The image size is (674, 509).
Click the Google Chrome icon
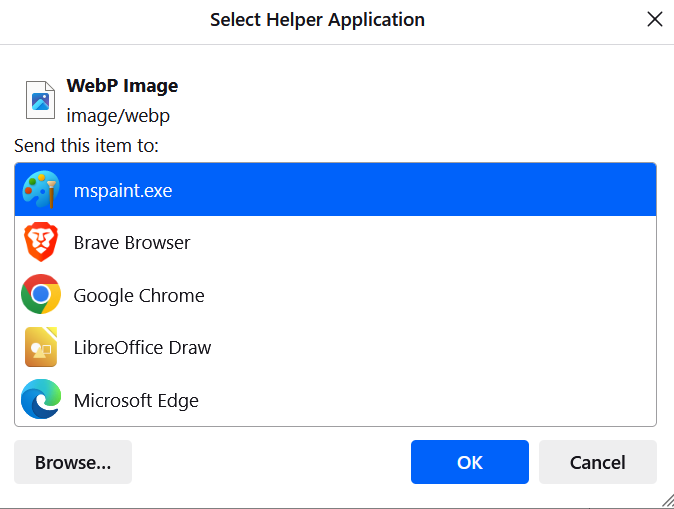[x=41, y=294]
